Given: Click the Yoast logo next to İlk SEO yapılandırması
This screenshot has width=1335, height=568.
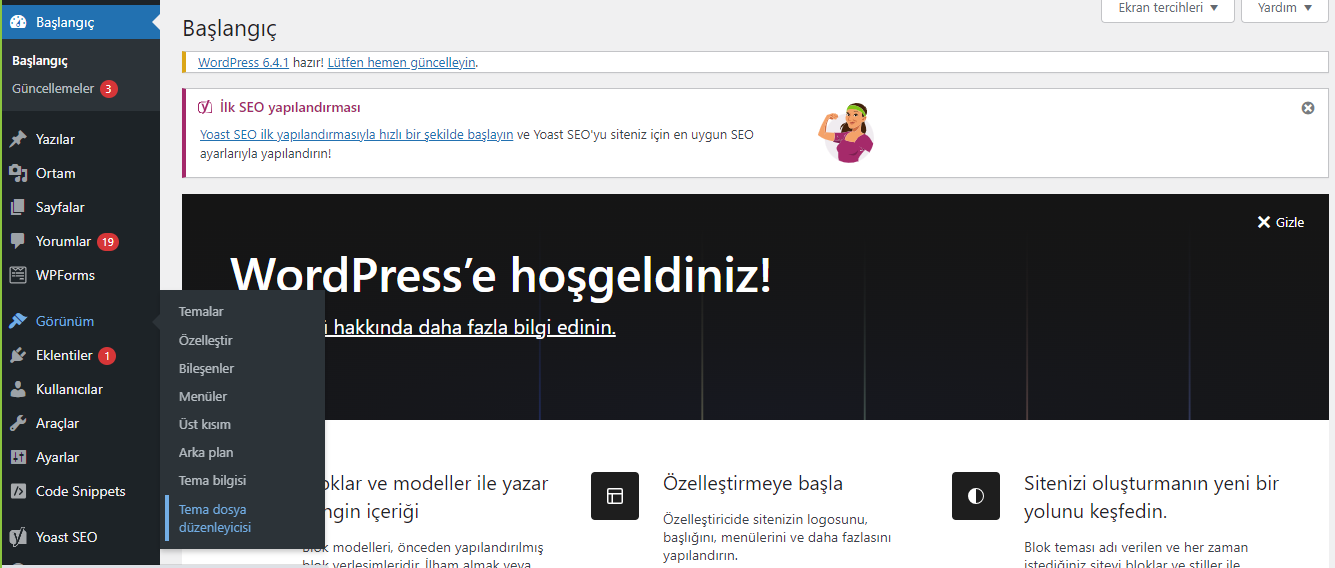Looking at the screenshot, I should [x=205, y=107].
